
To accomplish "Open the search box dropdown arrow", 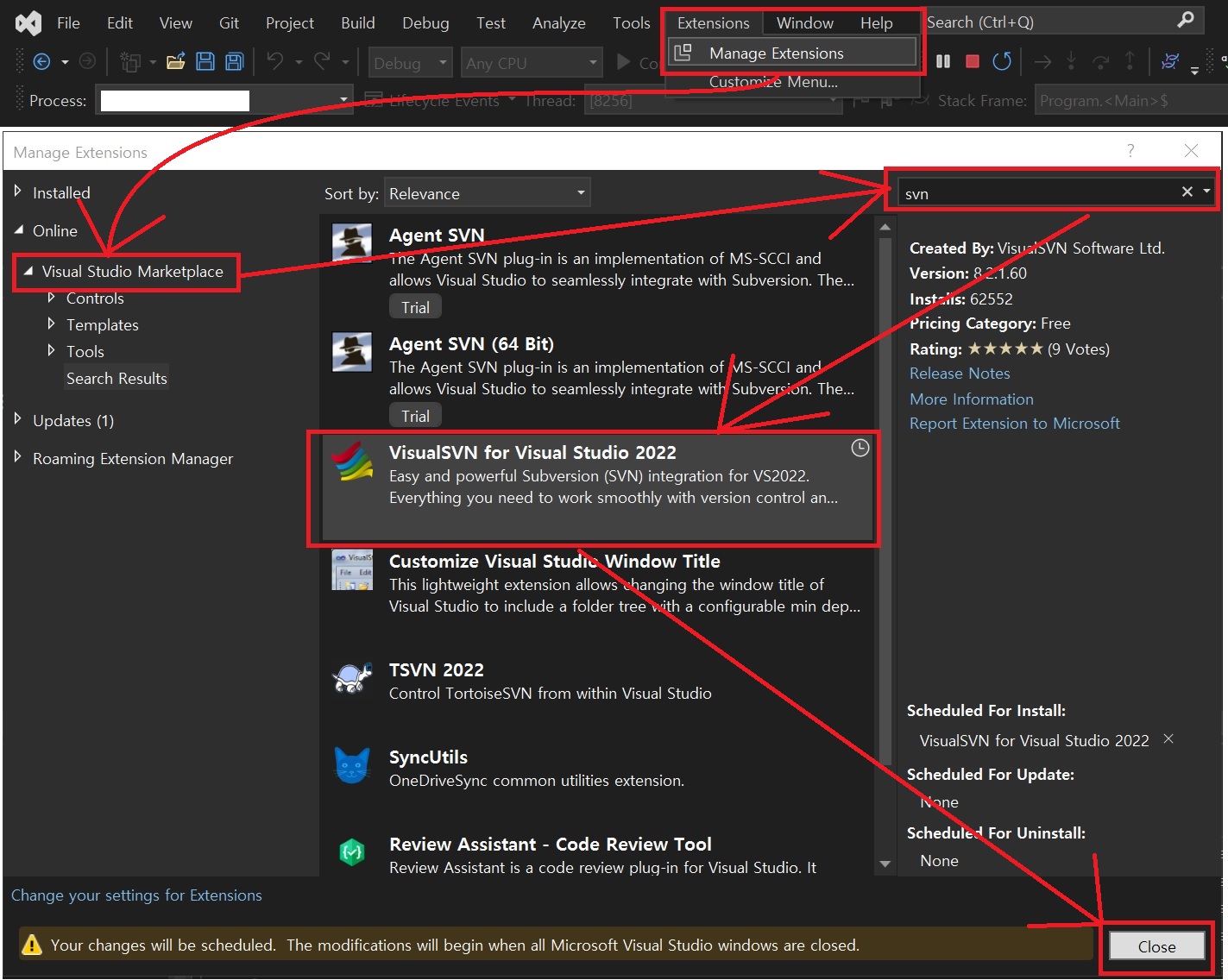I will coord(1206,192).
